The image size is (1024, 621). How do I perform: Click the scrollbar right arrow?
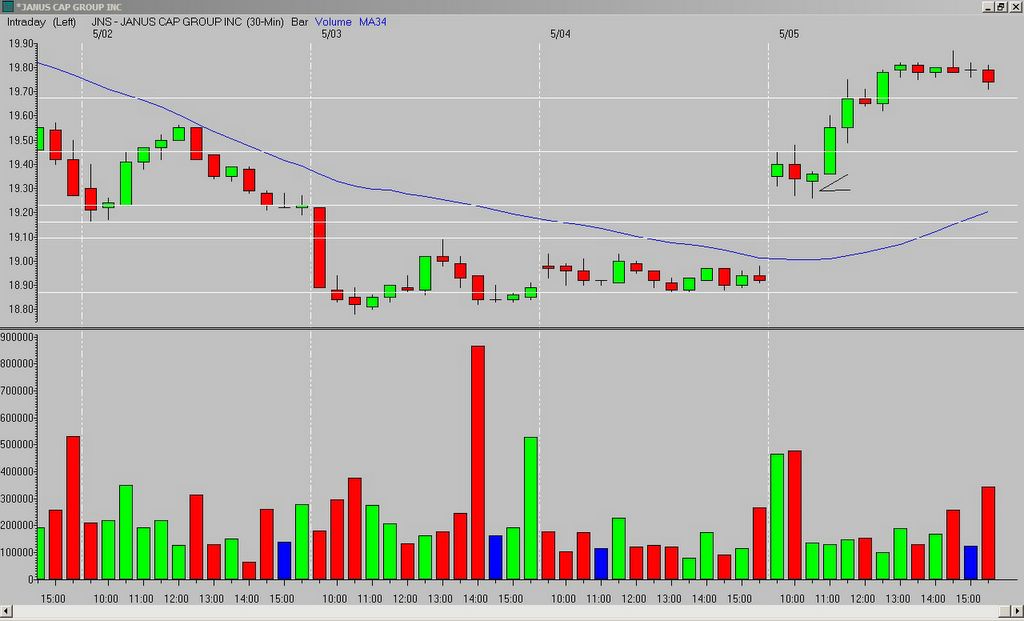[x=1017, y=612]
